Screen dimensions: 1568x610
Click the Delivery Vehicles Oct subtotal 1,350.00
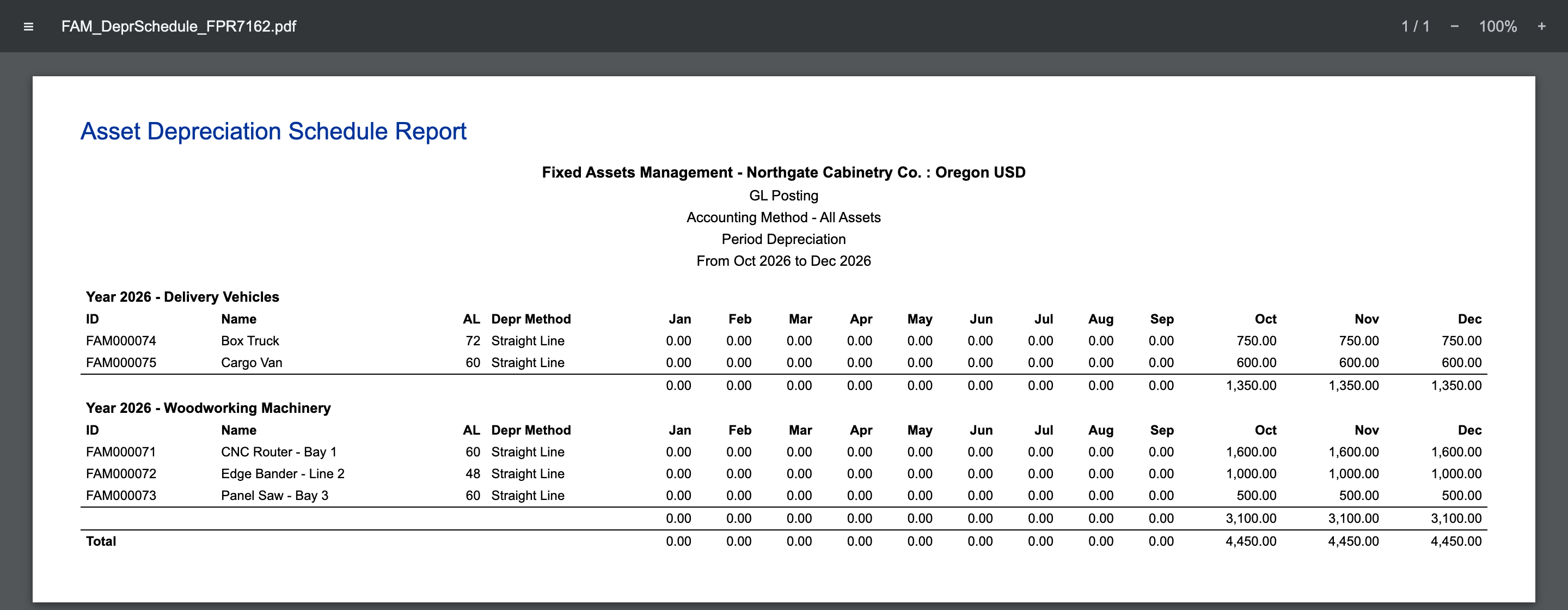tap(1252, 386)
